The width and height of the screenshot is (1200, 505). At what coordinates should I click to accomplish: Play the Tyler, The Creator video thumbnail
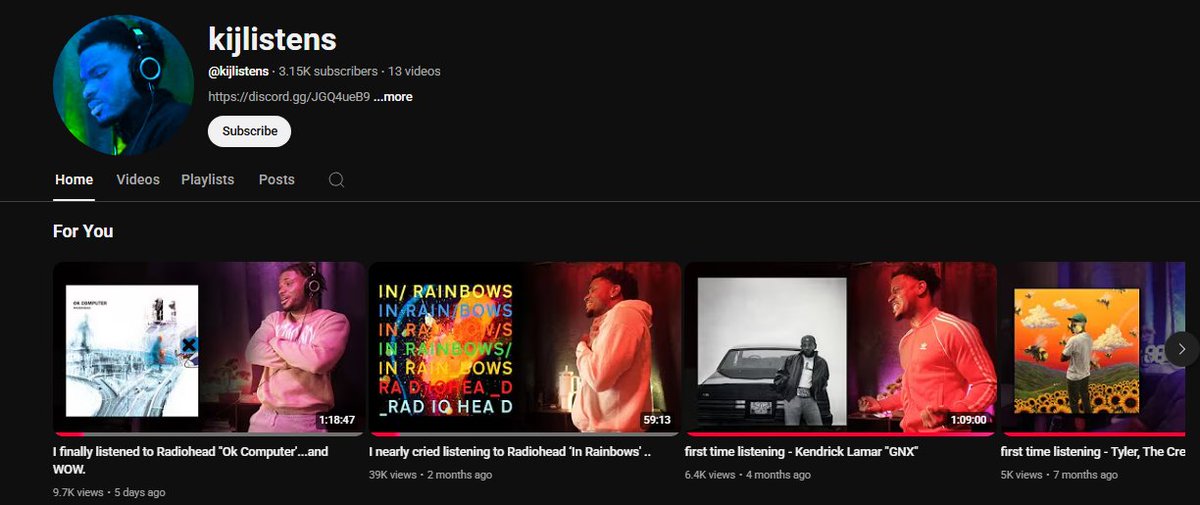point(1093,349)
